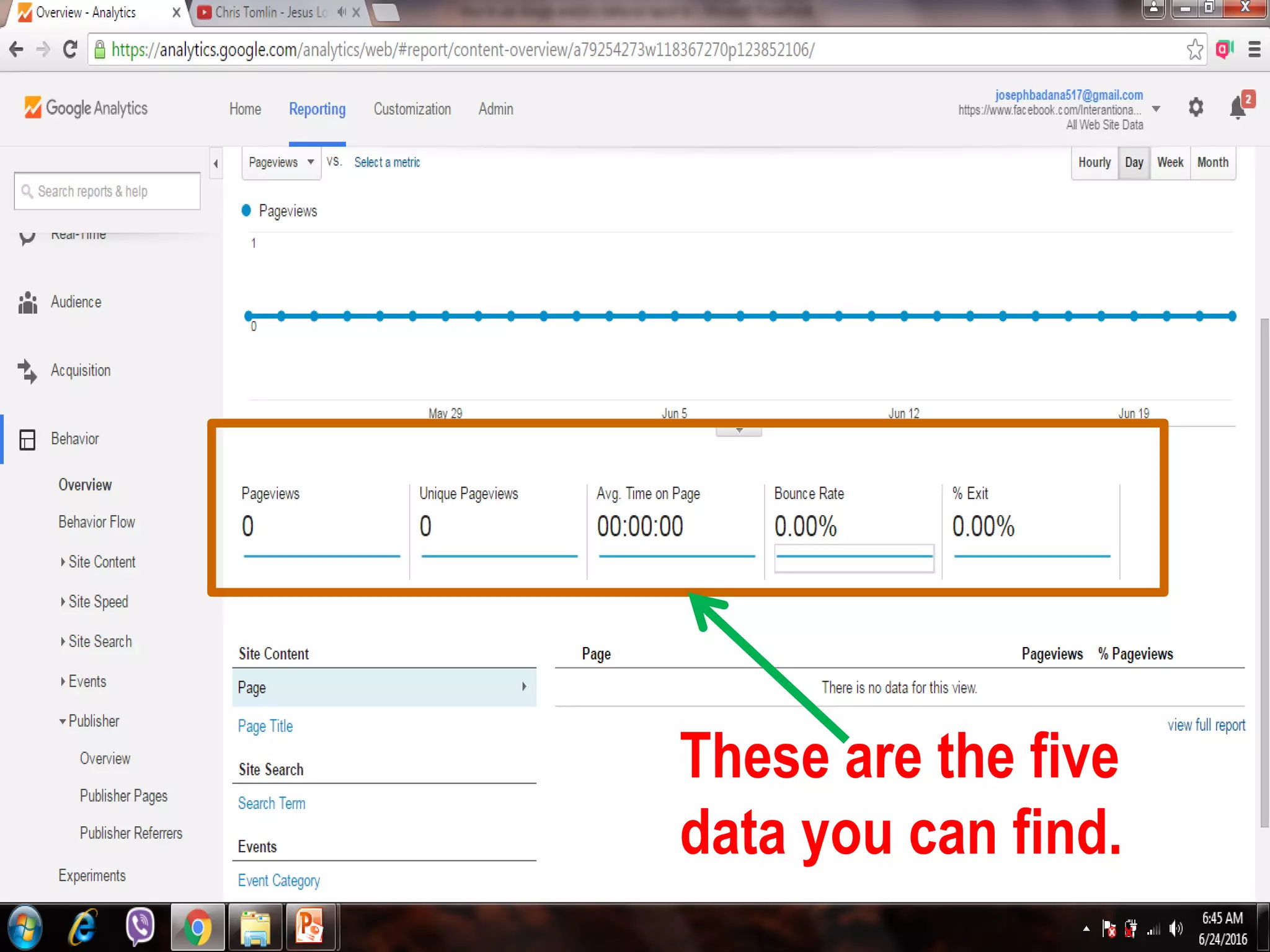Select the Overview - Analytics browser tab

pos(87,12)
